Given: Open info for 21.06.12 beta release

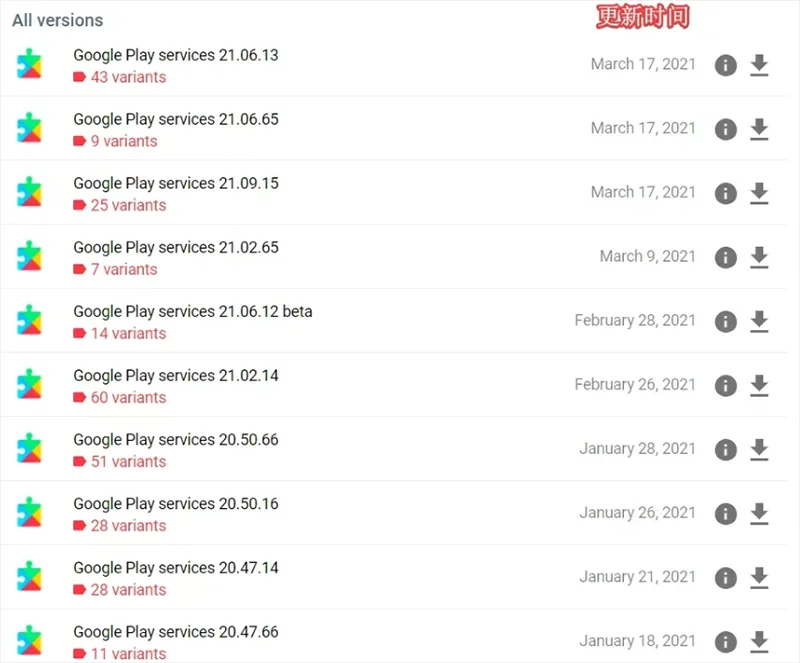Looking at the screenshot, I should (726, 321).
